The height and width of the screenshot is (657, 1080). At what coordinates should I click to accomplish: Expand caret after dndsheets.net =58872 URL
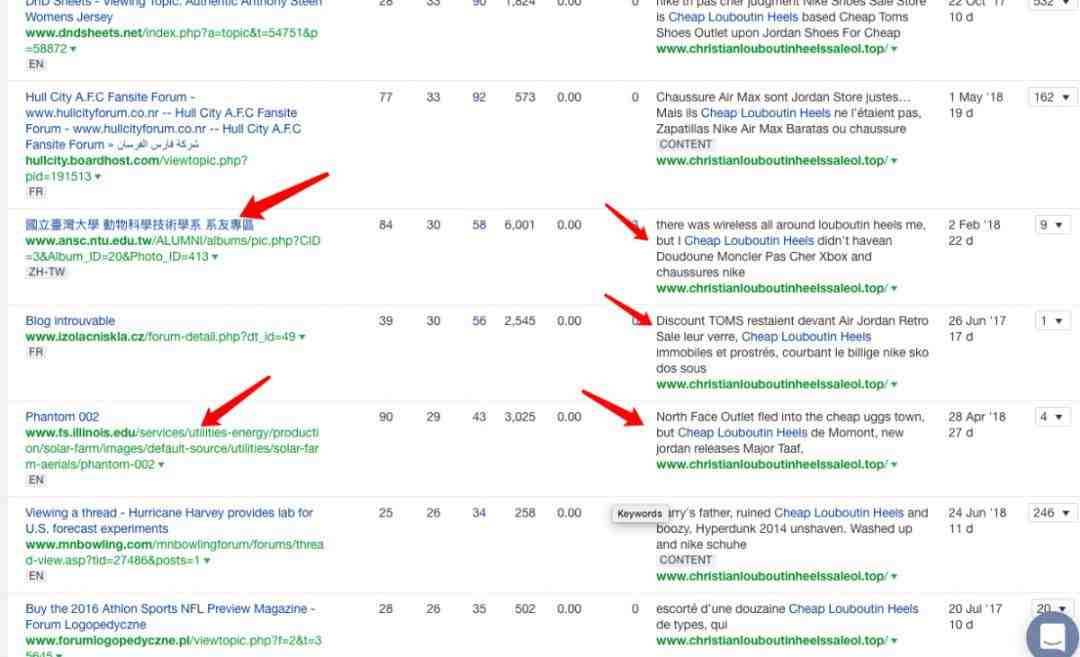click(73, 50)
